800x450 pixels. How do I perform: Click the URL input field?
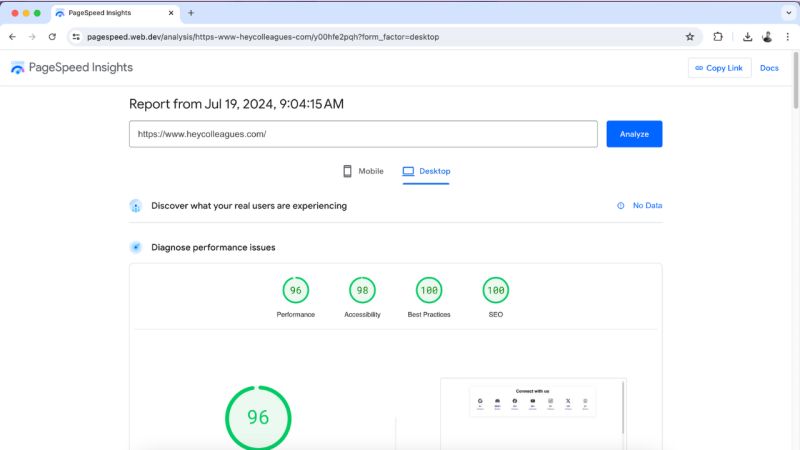[363, 134]
